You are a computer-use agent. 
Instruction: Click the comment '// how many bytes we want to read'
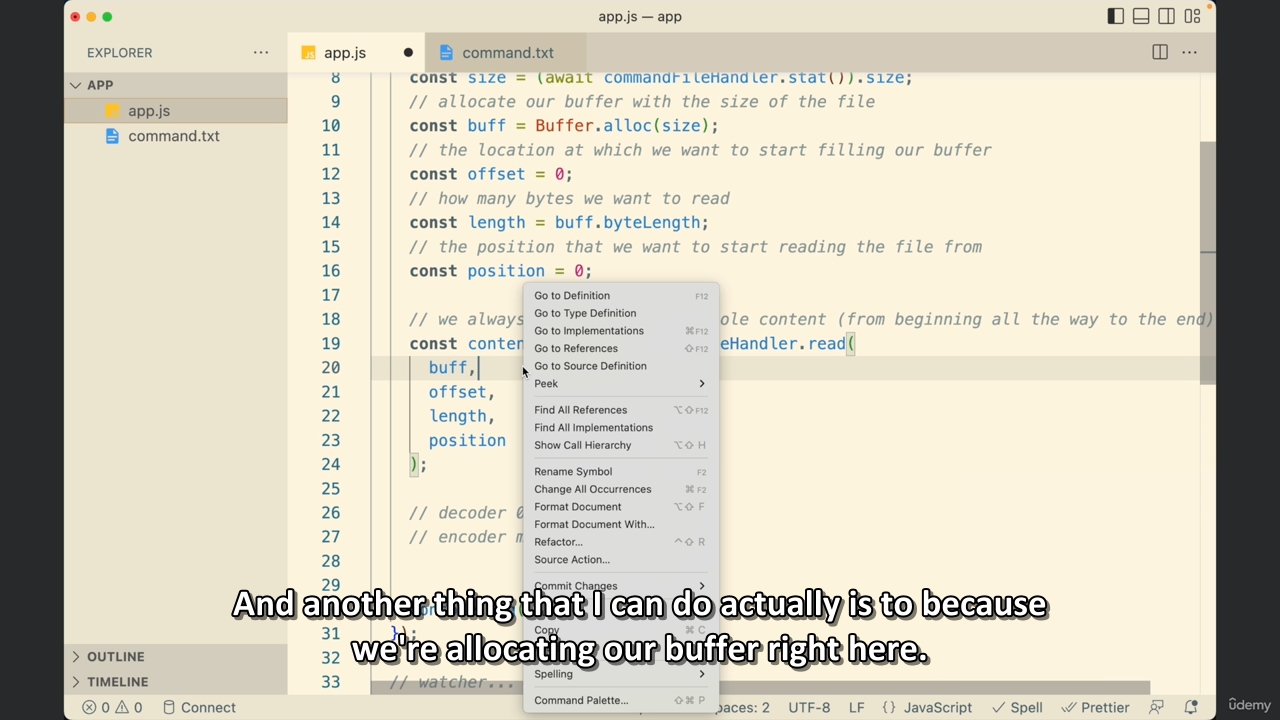coord(569,199)
